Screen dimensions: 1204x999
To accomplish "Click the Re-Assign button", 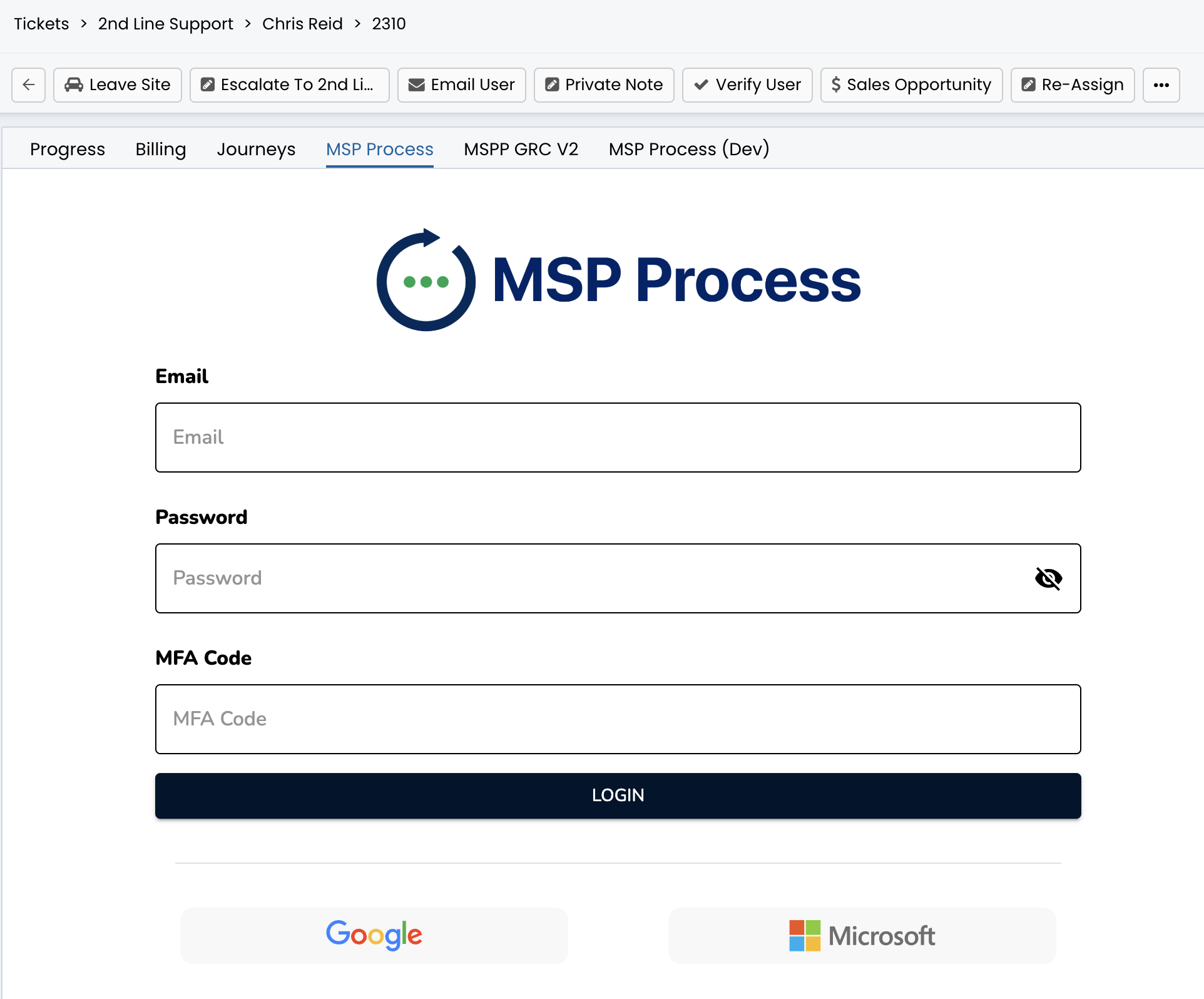I will point(1073,85).
